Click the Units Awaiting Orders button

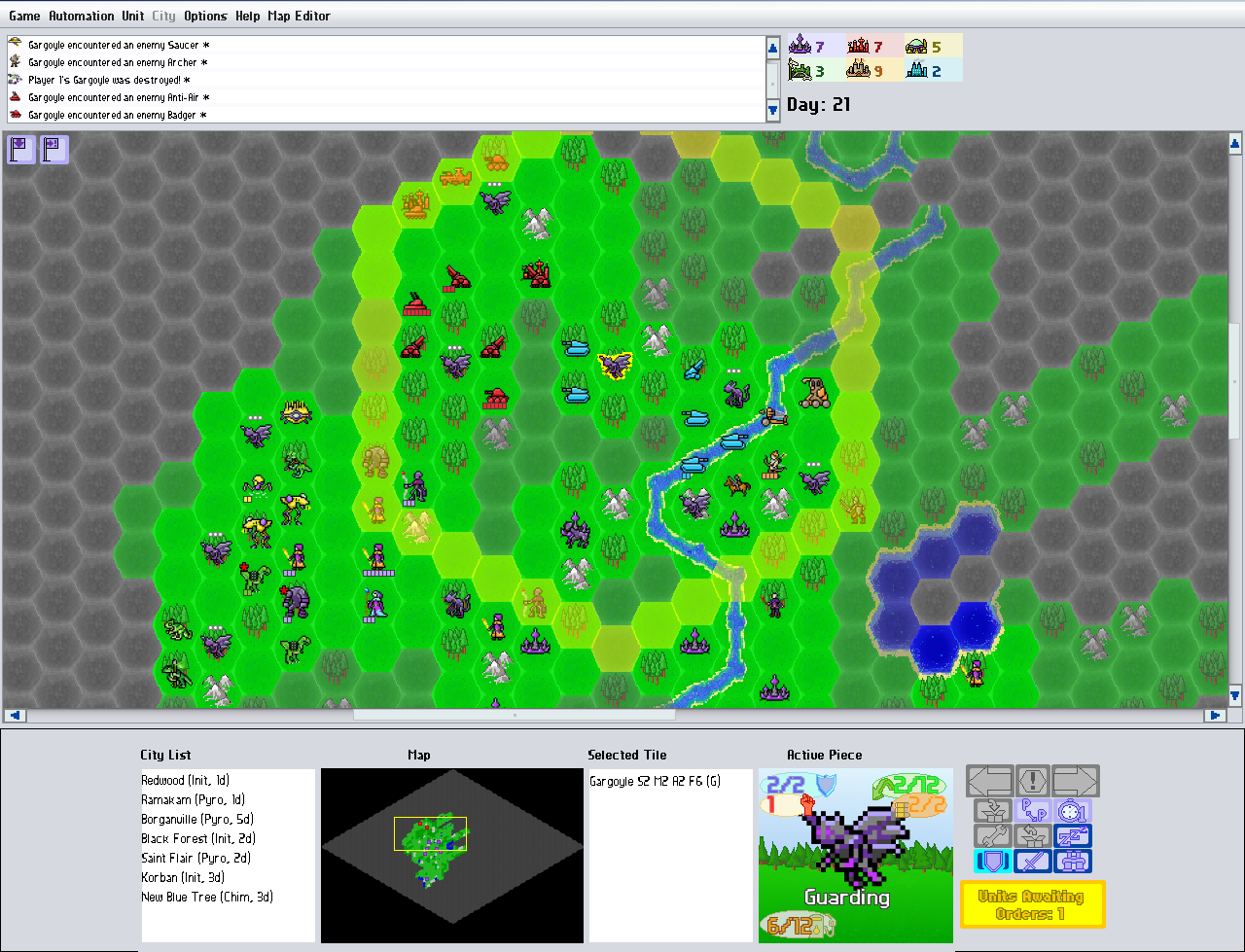(1033, 904)
